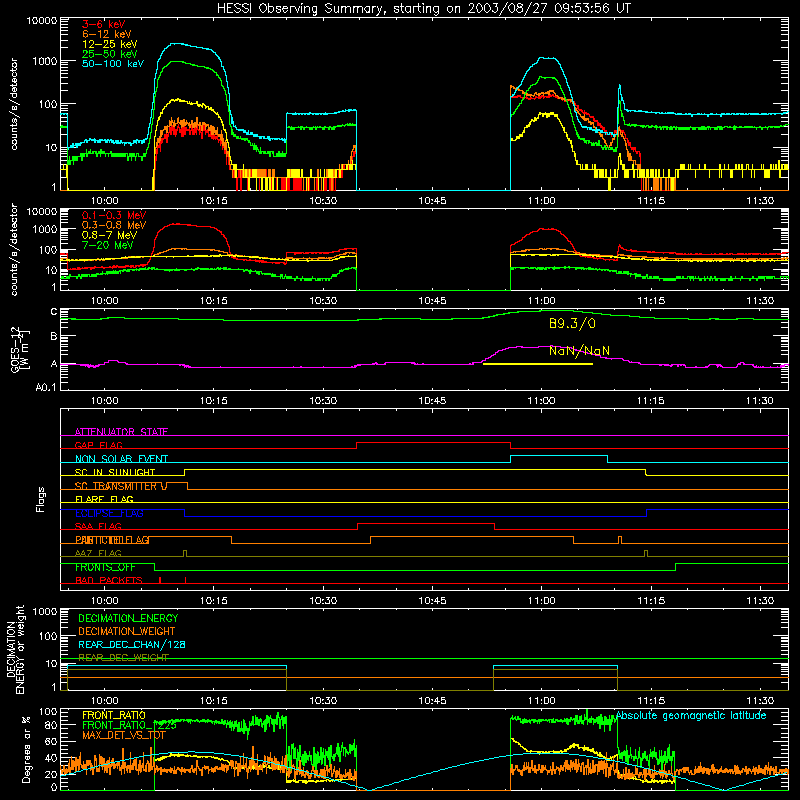Click the 0.3-0.8 MeV legend entry
The width and height of the screenshot is (800, 800).
(114, 225)
